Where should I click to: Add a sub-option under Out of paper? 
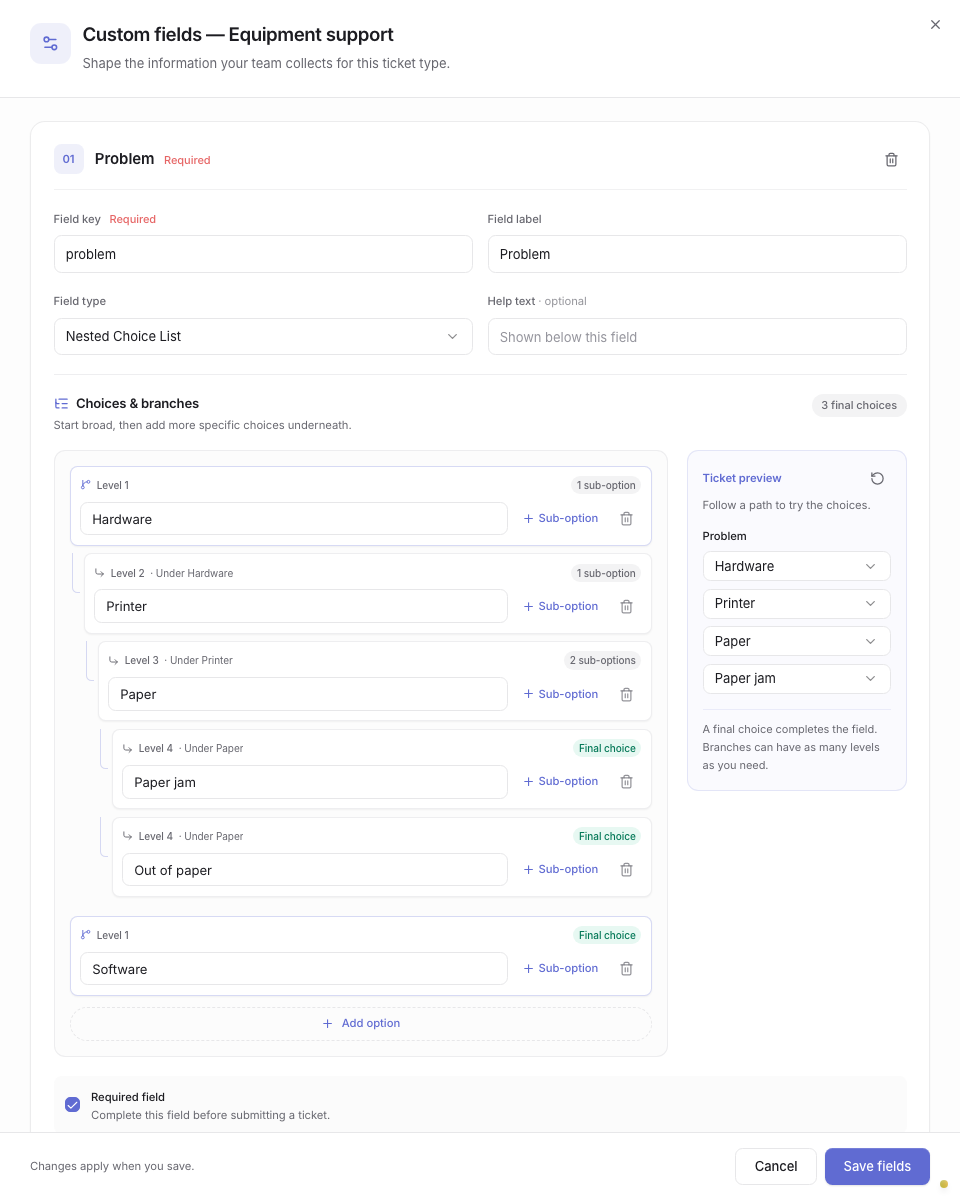pyautogui.click(x=561, y=869)
